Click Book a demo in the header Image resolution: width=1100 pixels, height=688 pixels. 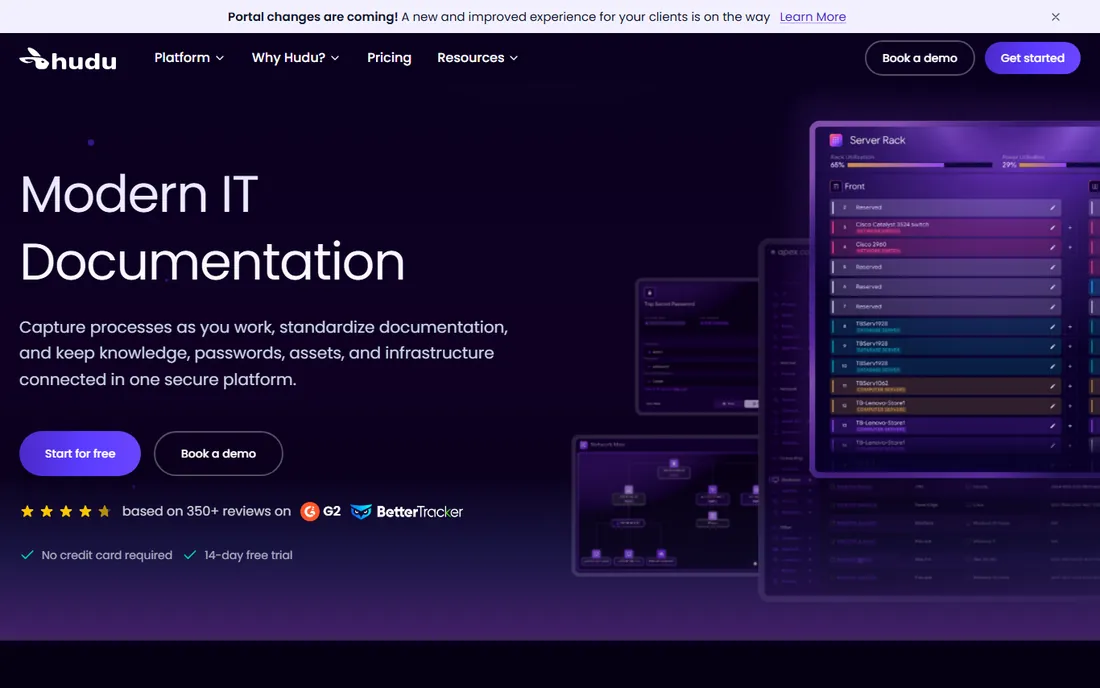coord(919,58)
